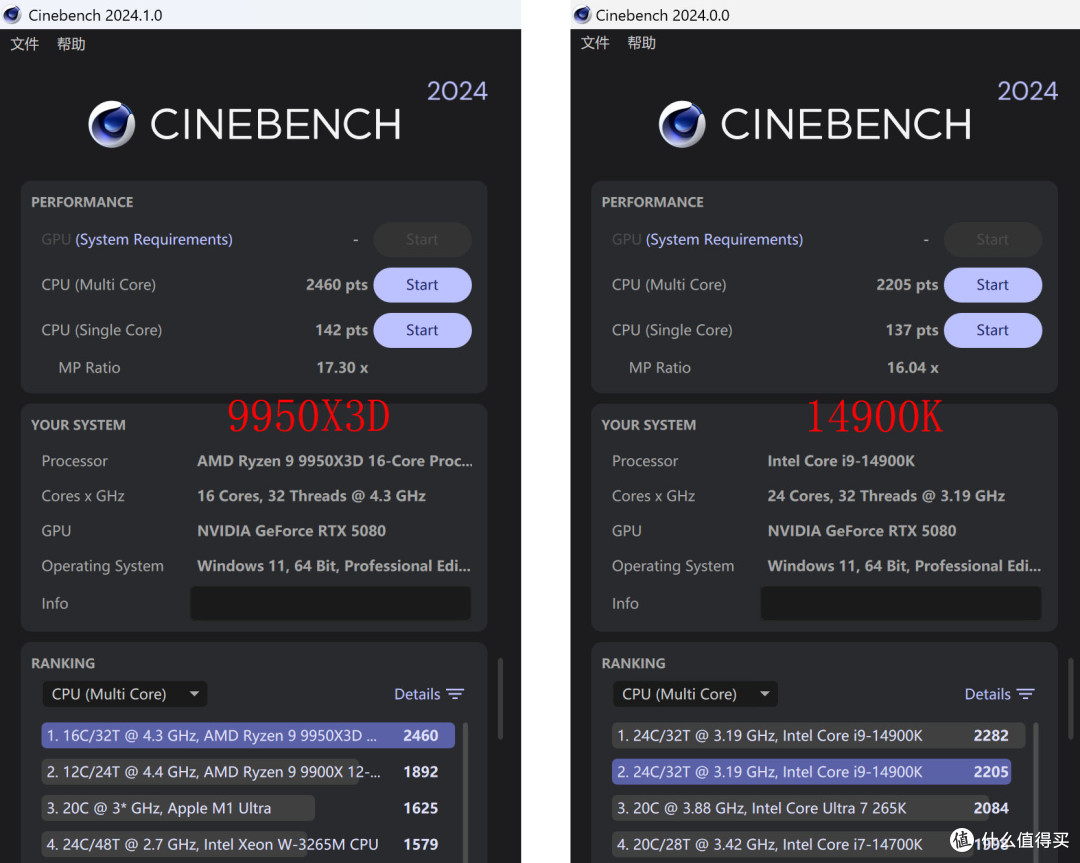Viewport: 1080px width, 863px height.
Task: Select ranking row Apple M1 Ultra 1625
Action: pyautogui.click(x=248, y=808)
